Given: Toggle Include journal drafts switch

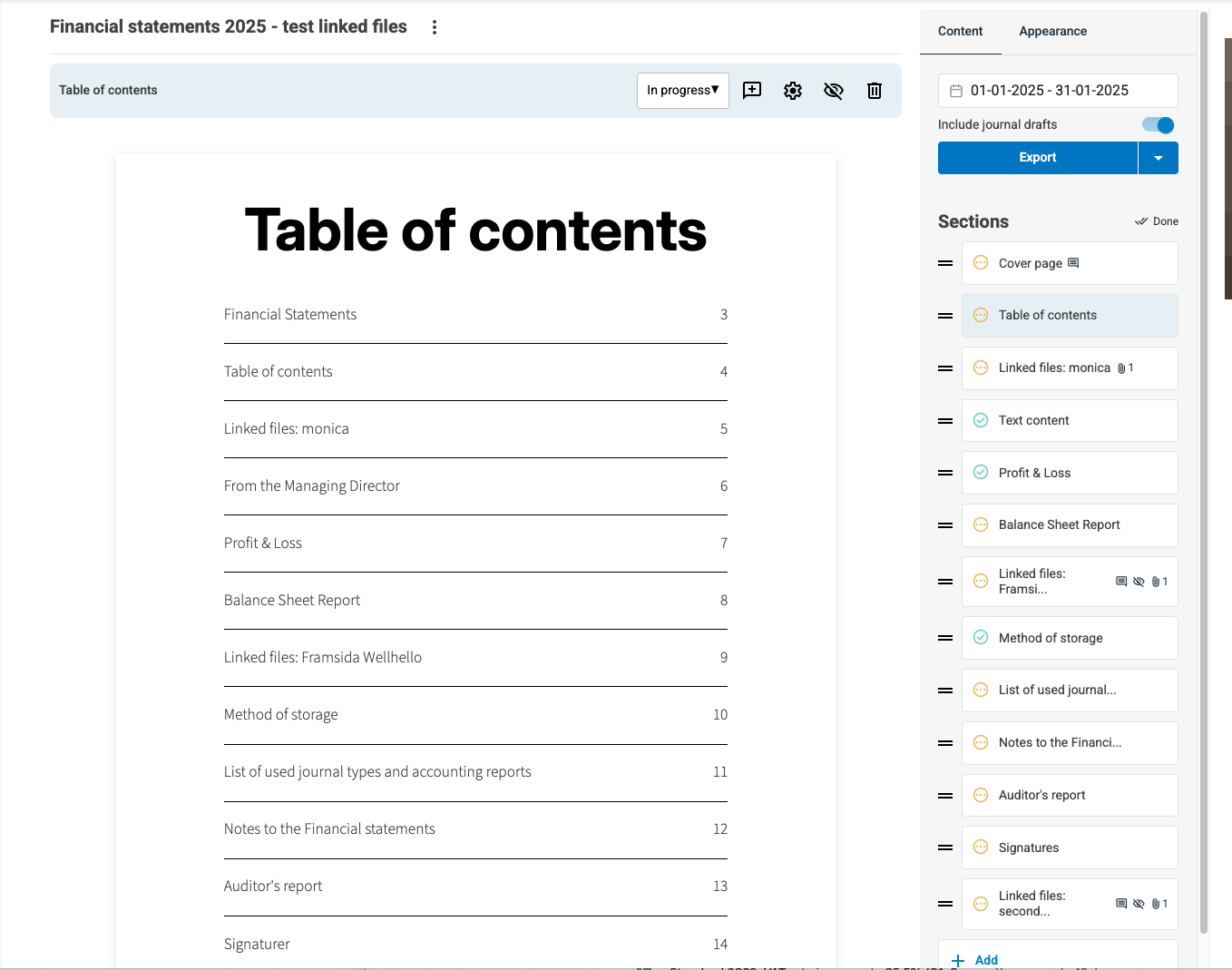Looking at the screenshot, I should [1159, 125].
